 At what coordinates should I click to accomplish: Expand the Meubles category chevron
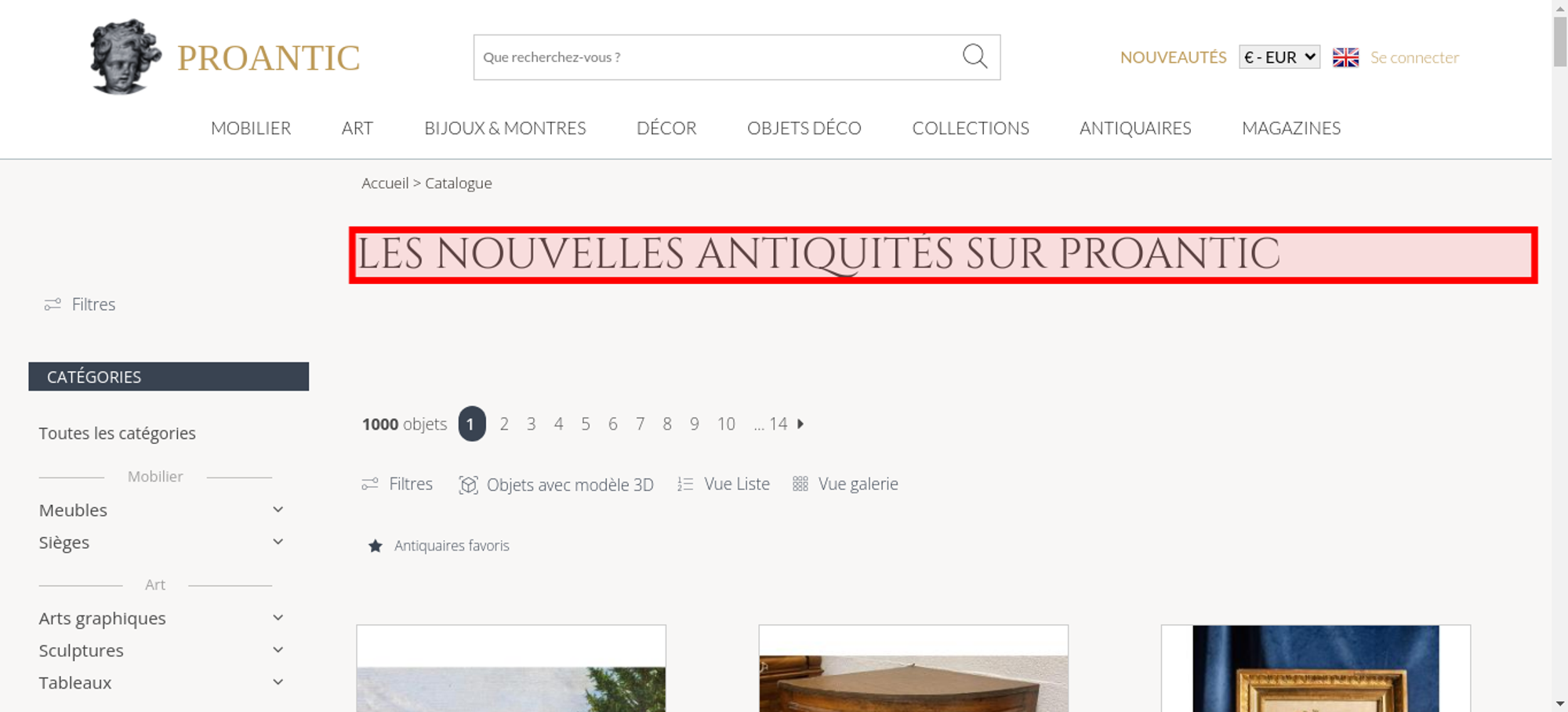[x=278, y=510]
